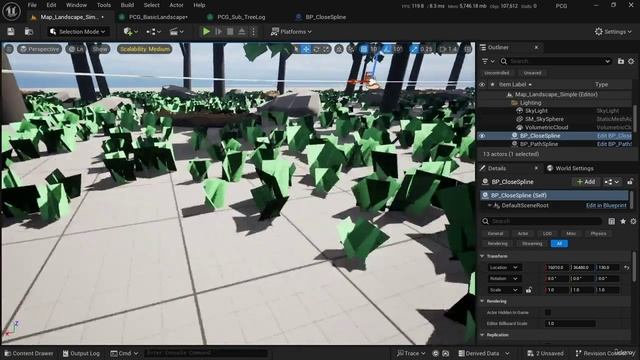Image resolution: width=640 pixels, height=360 pixels.
Task: Select the All filter in Details
Action: pos(559,244)
